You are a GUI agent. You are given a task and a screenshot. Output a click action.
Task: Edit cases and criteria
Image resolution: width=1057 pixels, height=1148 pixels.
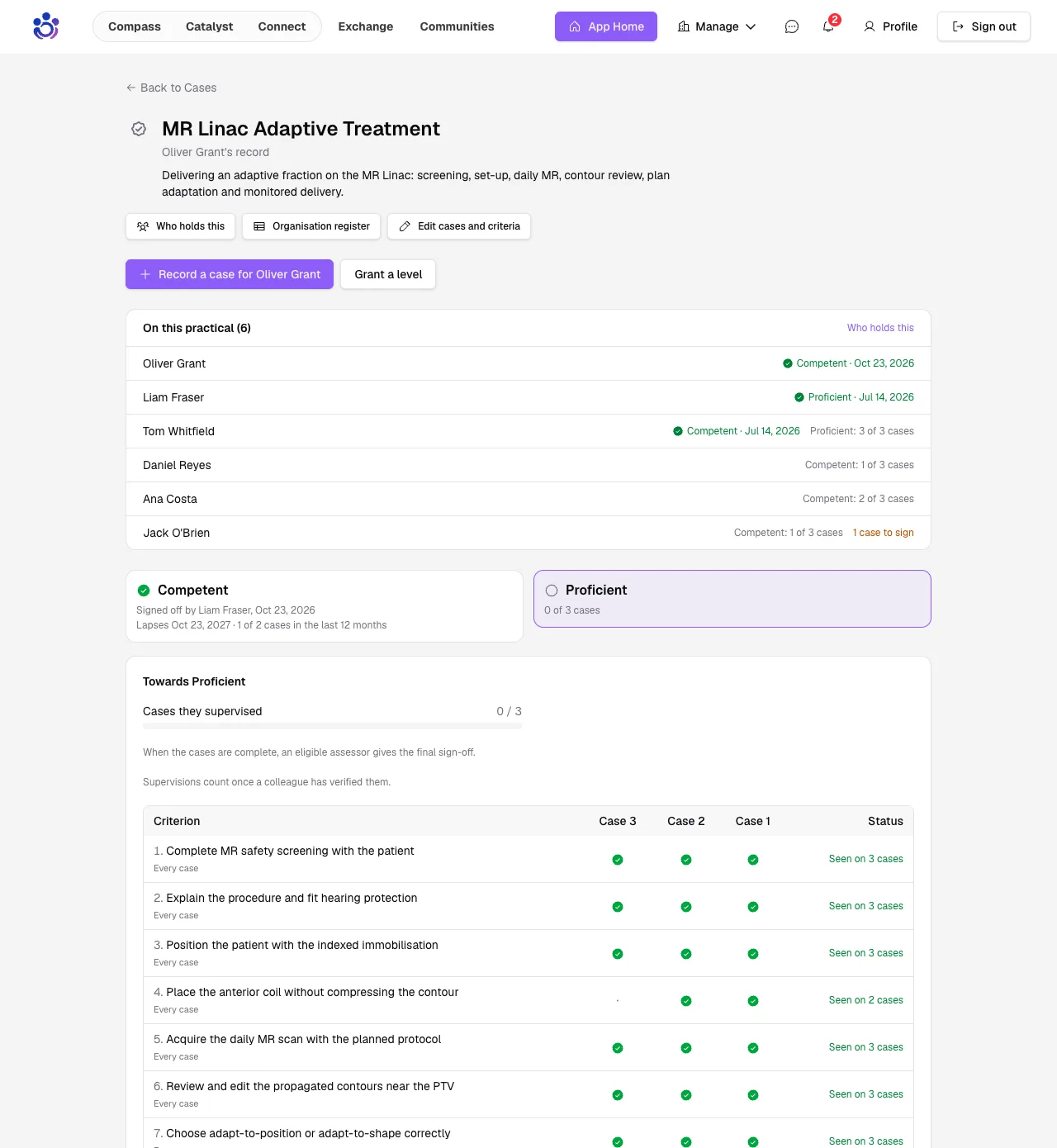coord(459,226)
